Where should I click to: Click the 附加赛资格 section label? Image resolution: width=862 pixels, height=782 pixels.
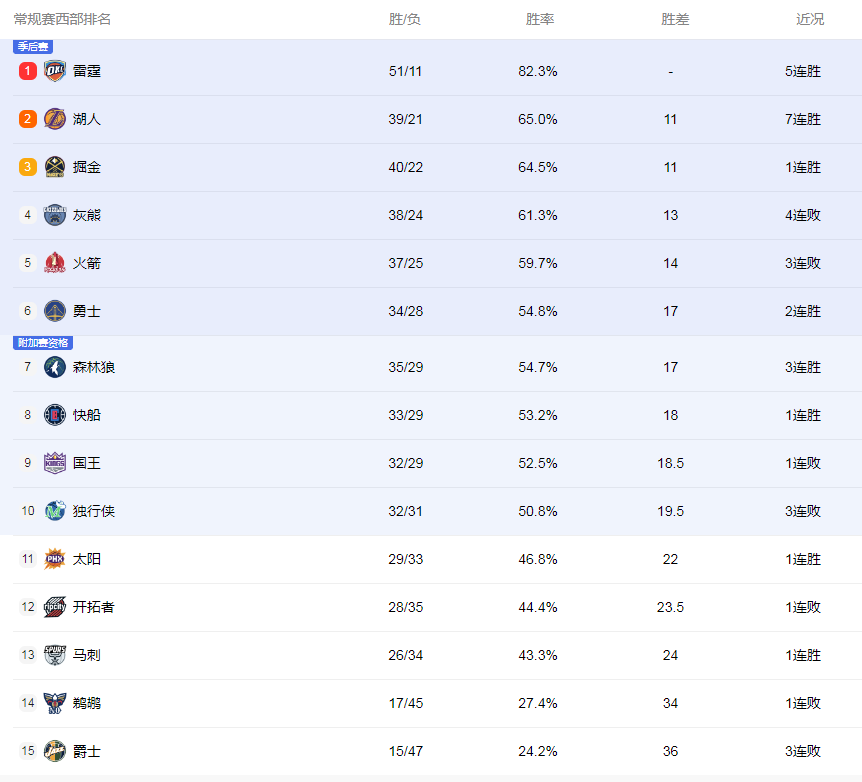(x=43, y=343)
